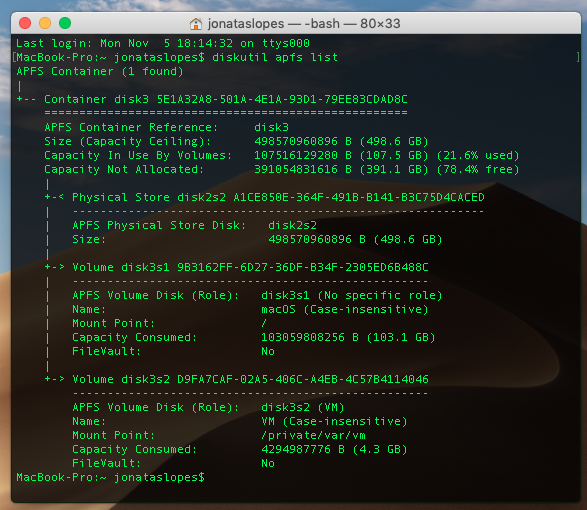Click 'Size (Capacity Ceiling):' label

[127, 141]
